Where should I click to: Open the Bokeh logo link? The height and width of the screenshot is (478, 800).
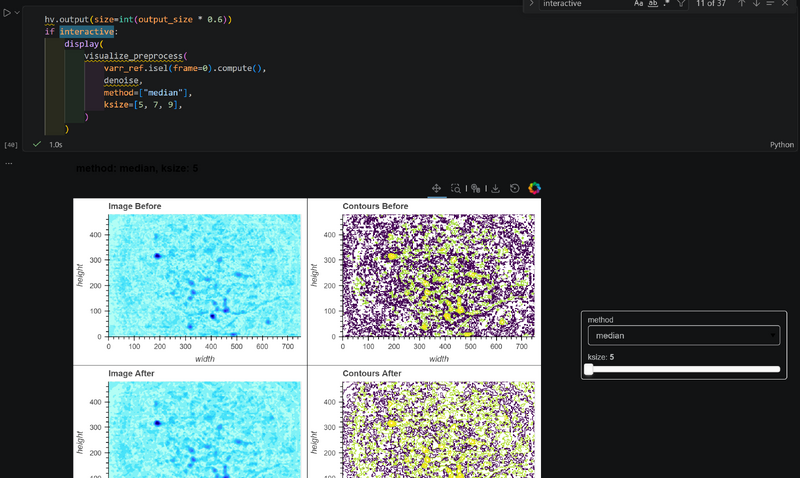click(534, 188)
